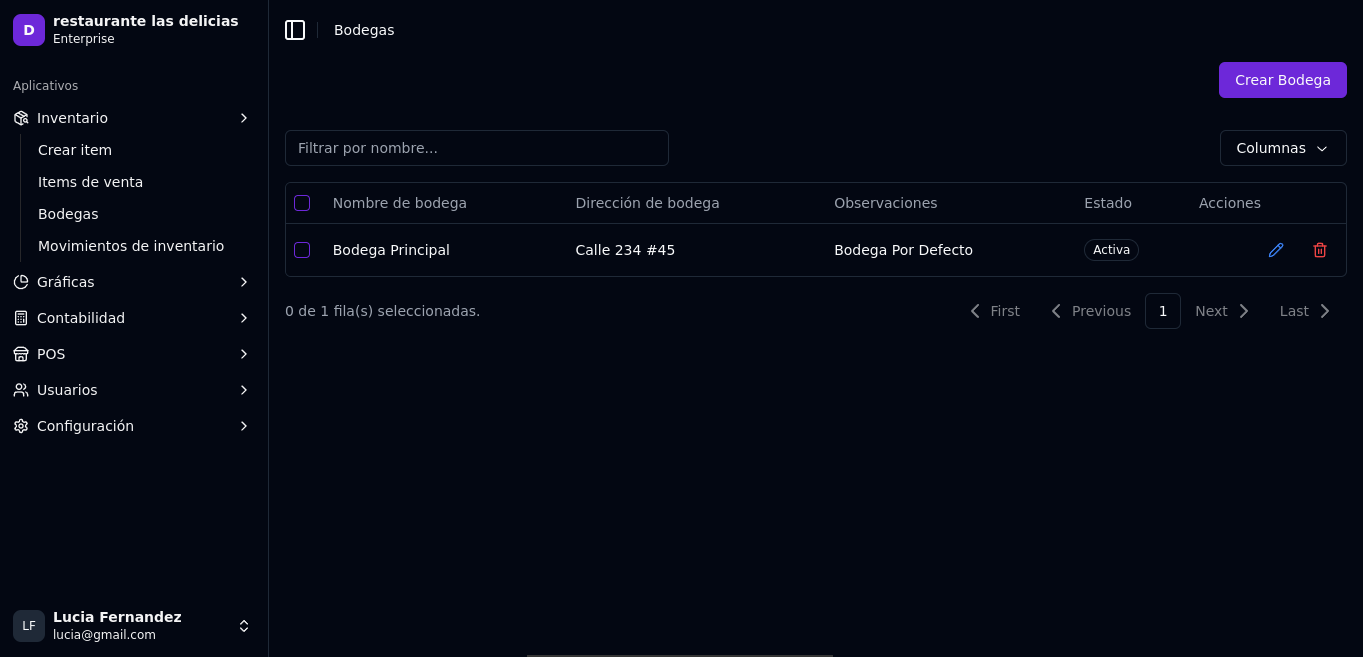The image size is (1363, 657).
Task: Select the Bodega Principal row checkbox
Action: [302, 250]
